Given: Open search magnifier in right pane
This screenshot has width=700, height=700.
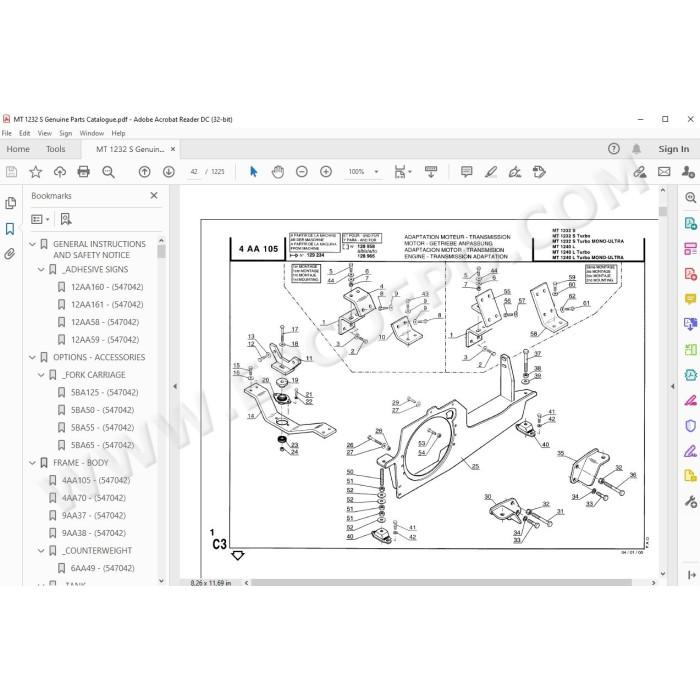Looking at the screenshot, I should click(x=690, y=198).
